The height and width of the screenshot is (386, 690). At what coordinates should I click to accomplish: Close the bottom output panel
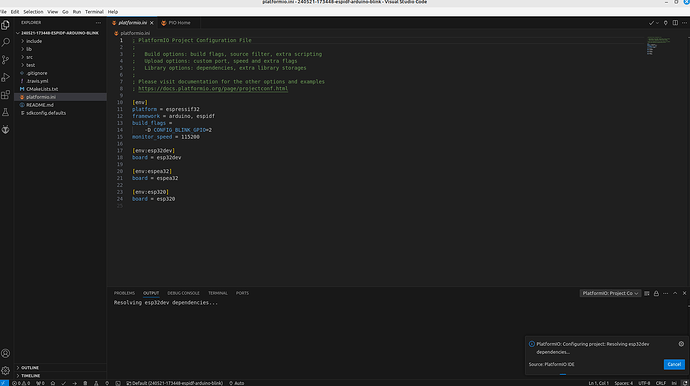tap(684, 293)
